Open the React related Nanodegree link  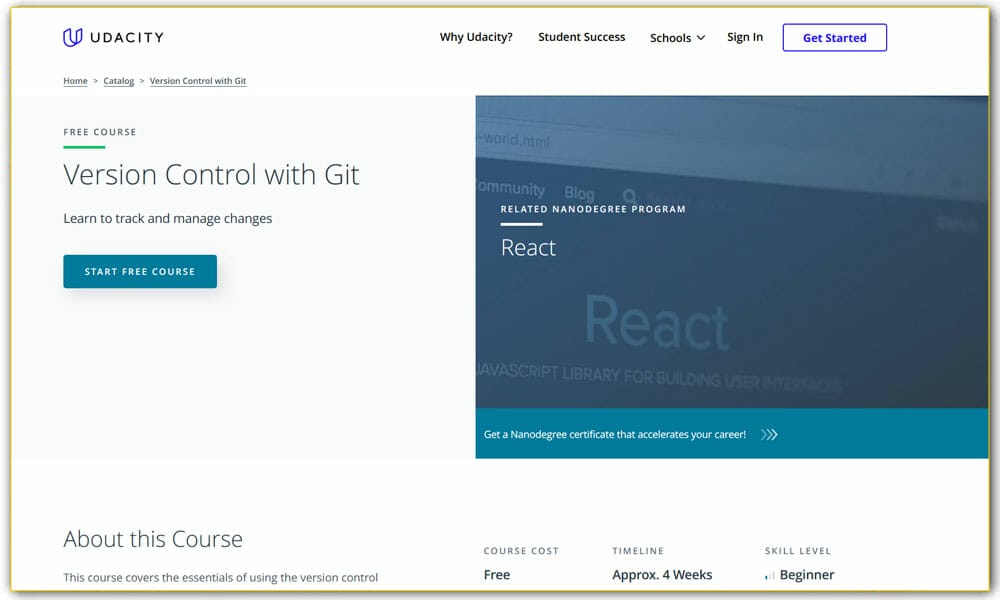528,248
